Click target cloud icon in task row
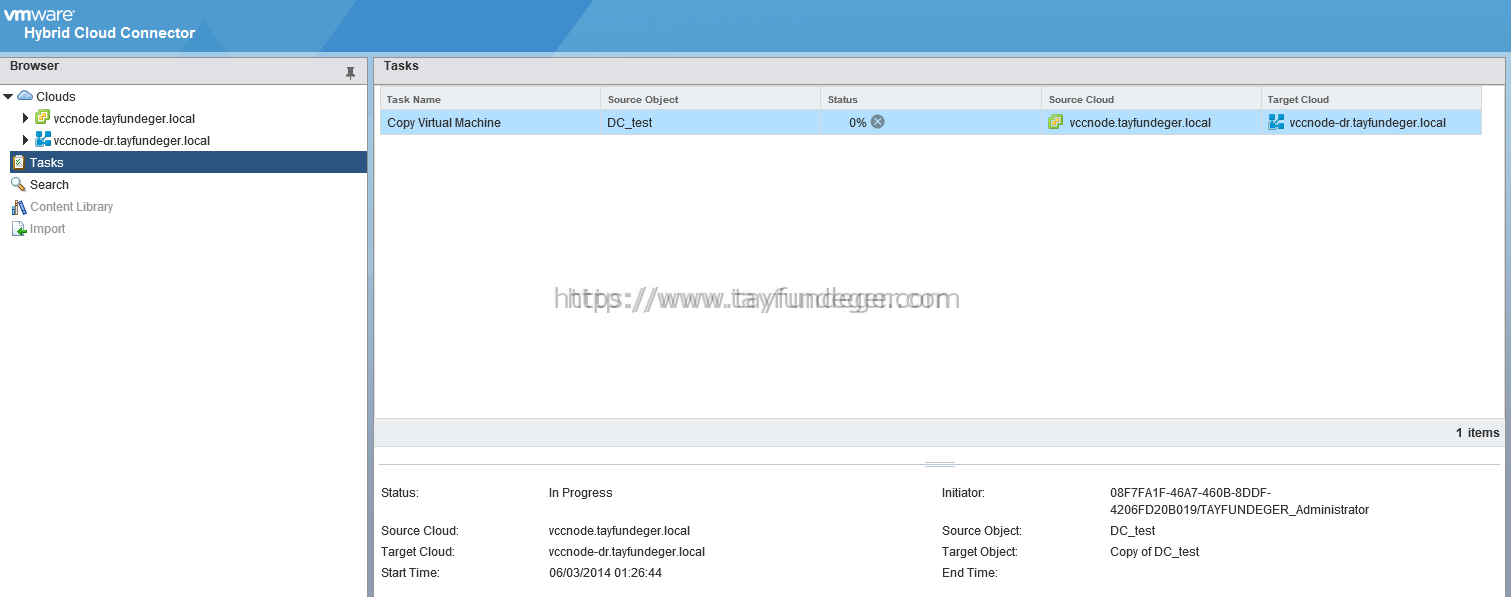The height and width of the screenshot is (597, 1511). tap(1276, 122)
